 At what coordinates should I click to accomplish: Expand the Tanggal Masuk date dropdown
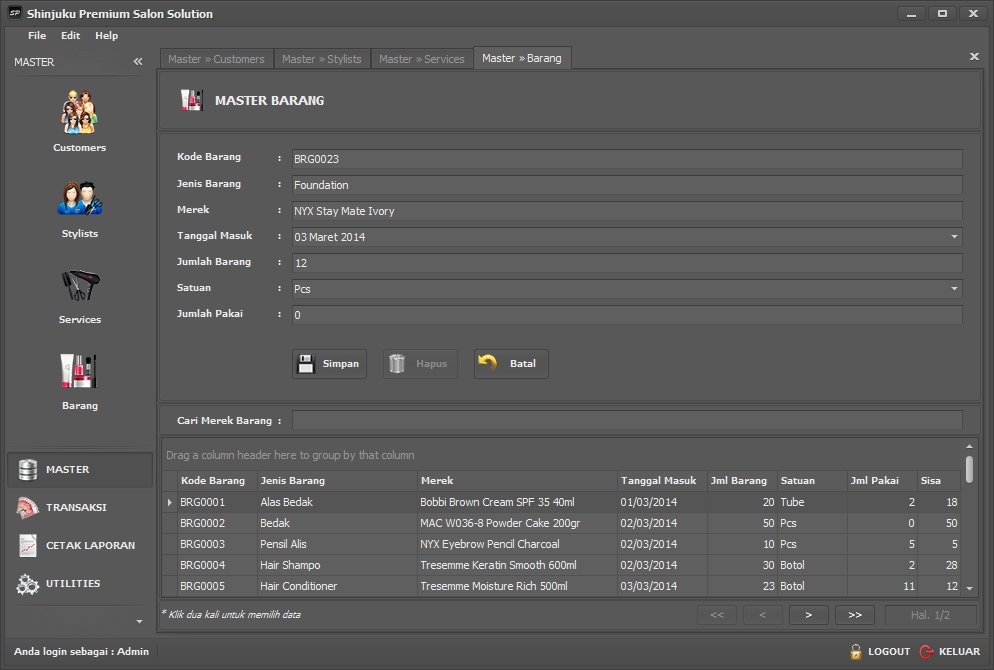coord(954,237)
